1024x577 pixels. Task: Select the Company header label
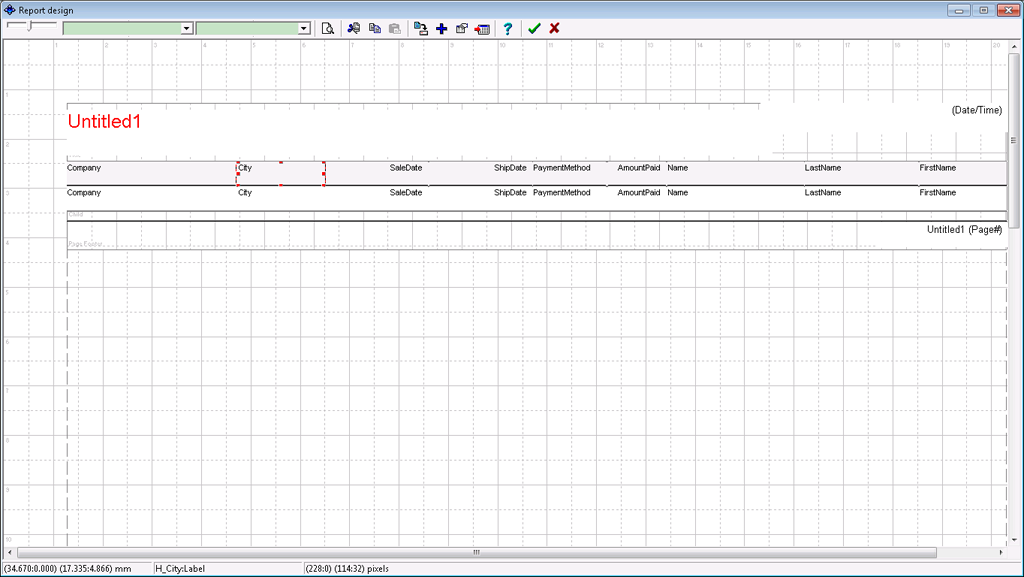coord(84,168)
